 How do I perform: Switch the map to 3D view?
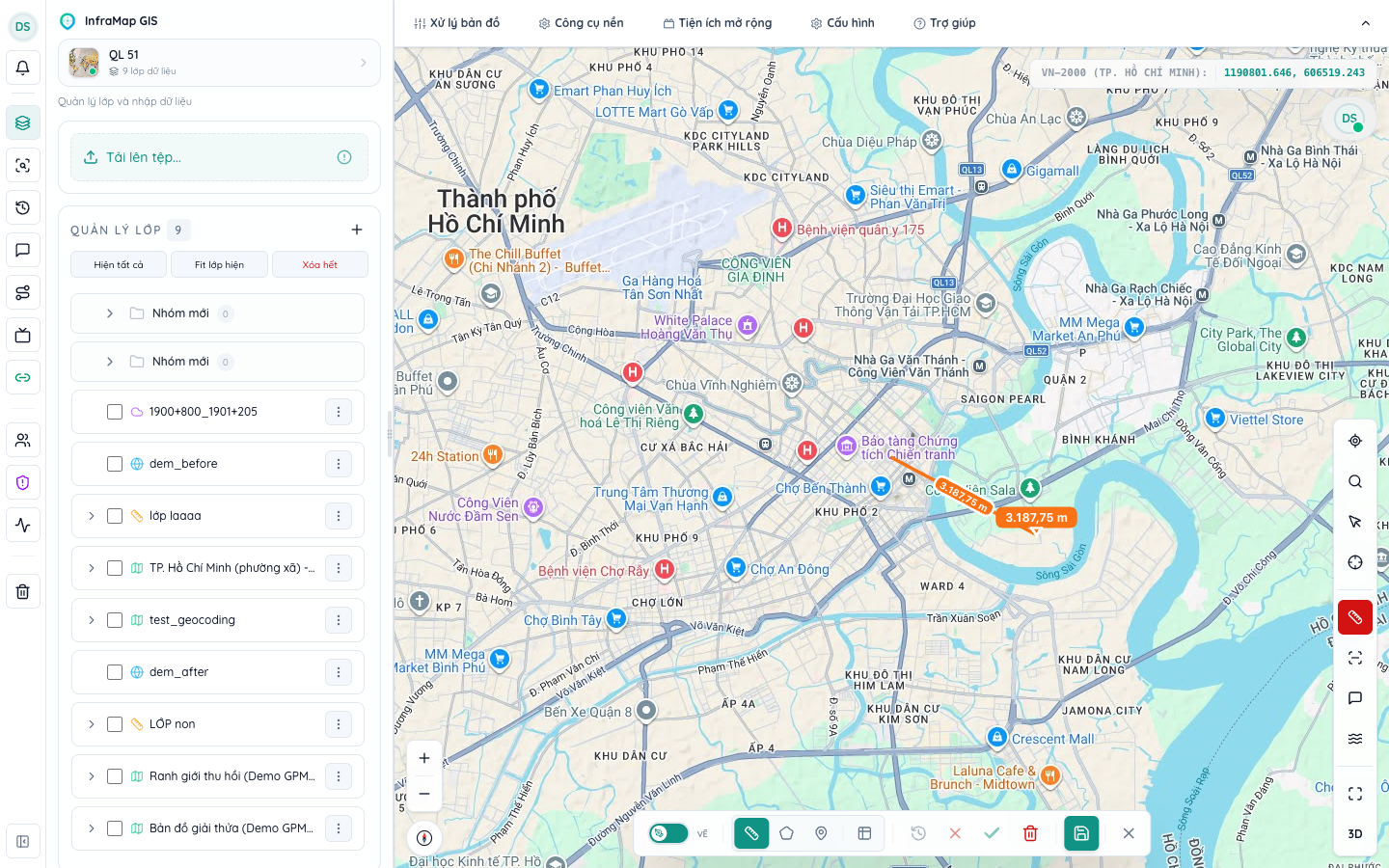tap(1355, 834)
